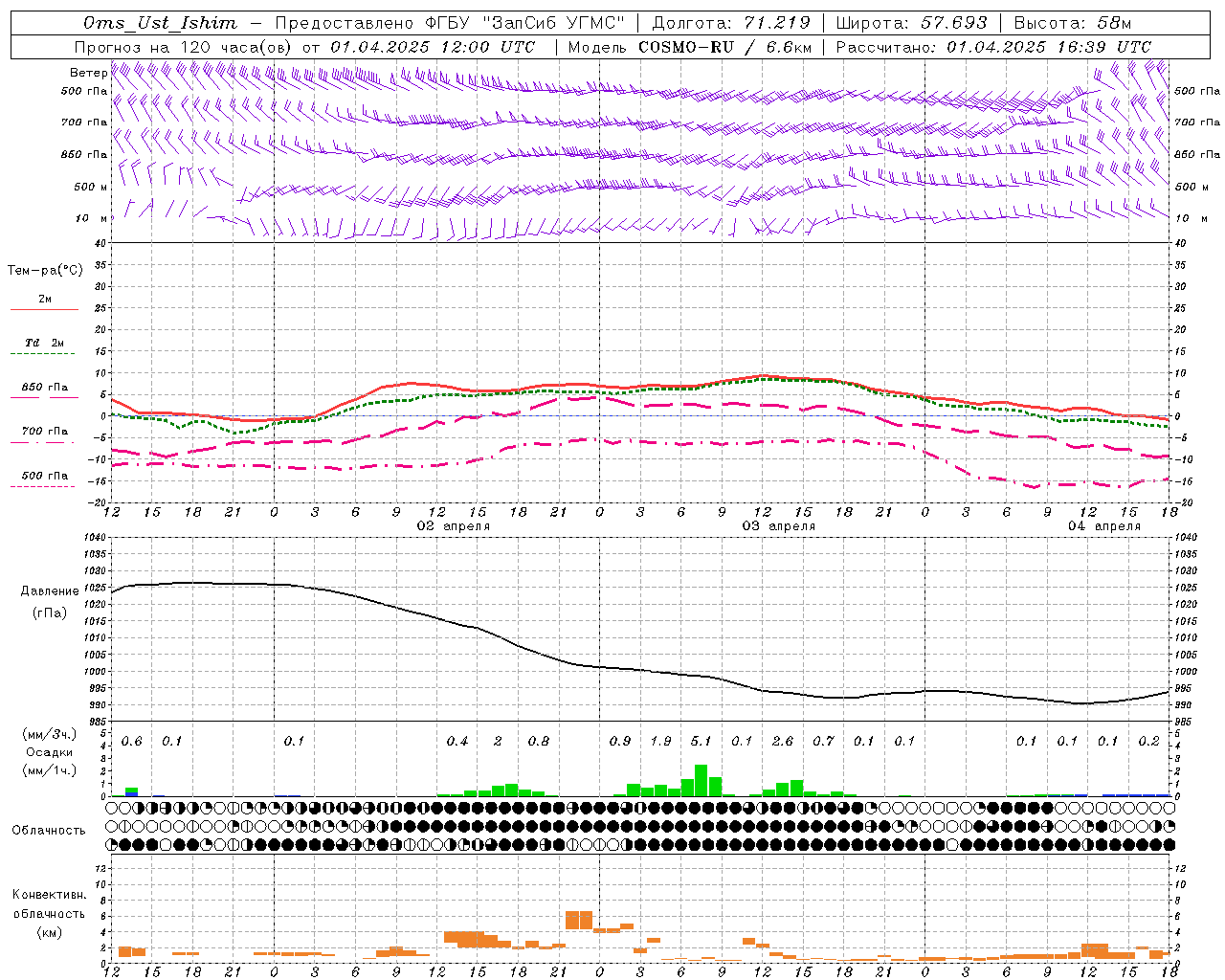Select the computed time 01.04.2025 16:39 UTC
Screen dimensions: 1225x980
(x=1049, y=47)
